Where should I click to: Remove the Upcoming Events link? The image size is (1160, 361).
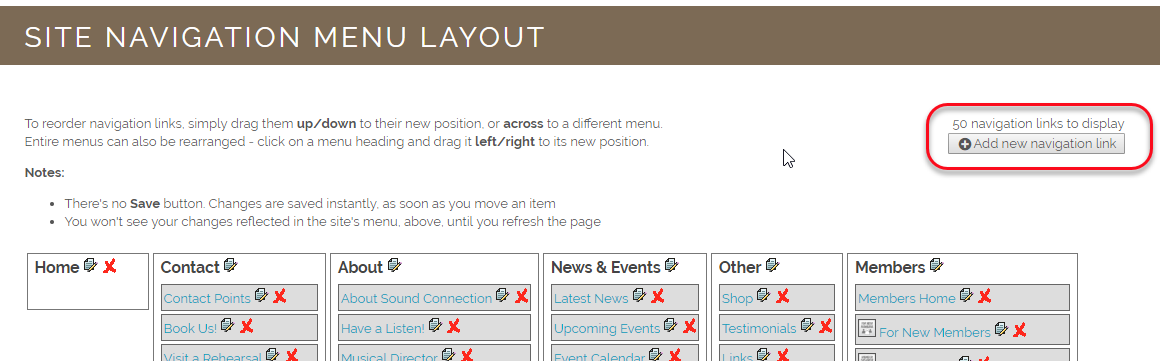tap(689, 325)
